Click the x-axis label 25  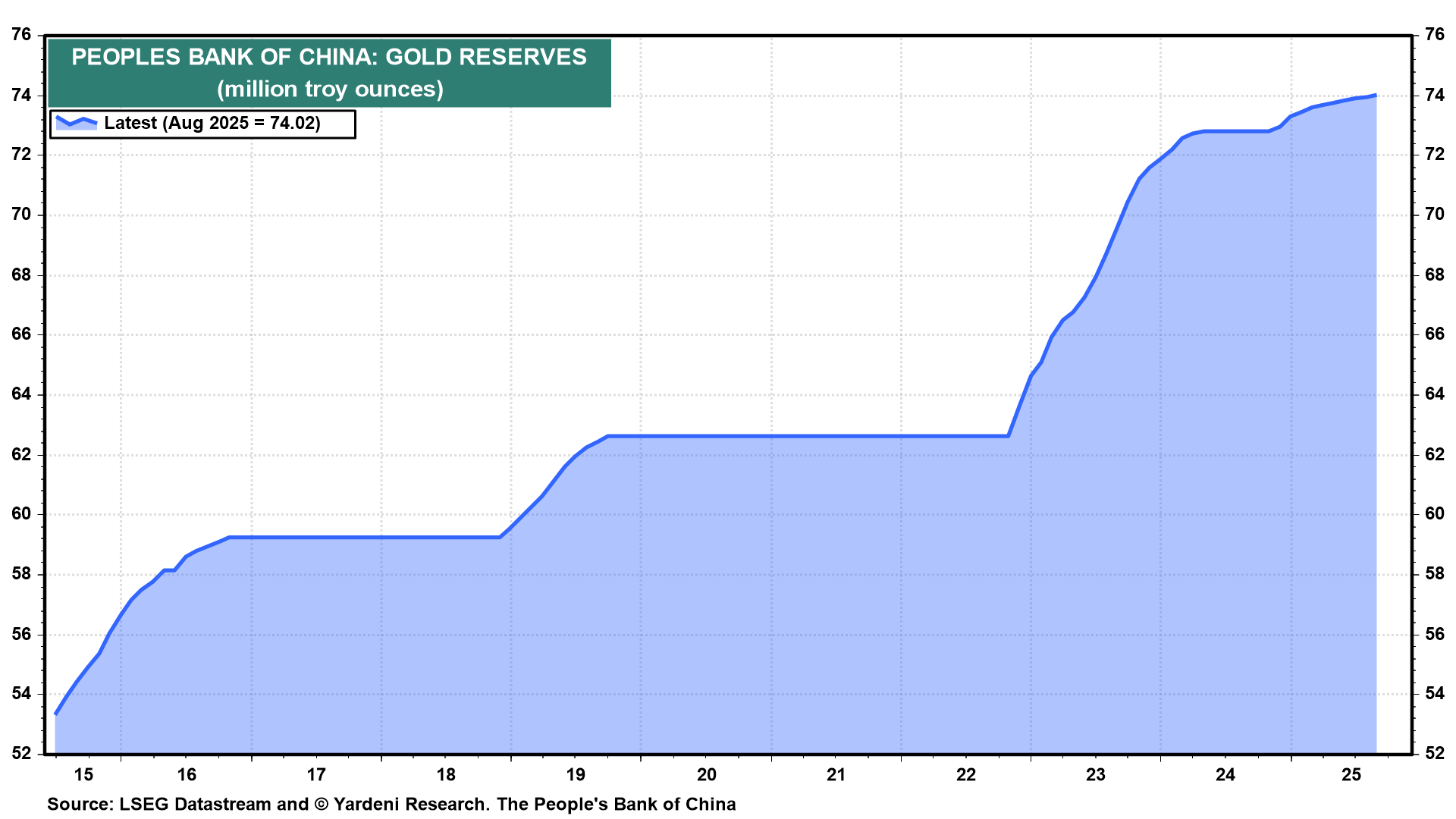(1351, 774)
